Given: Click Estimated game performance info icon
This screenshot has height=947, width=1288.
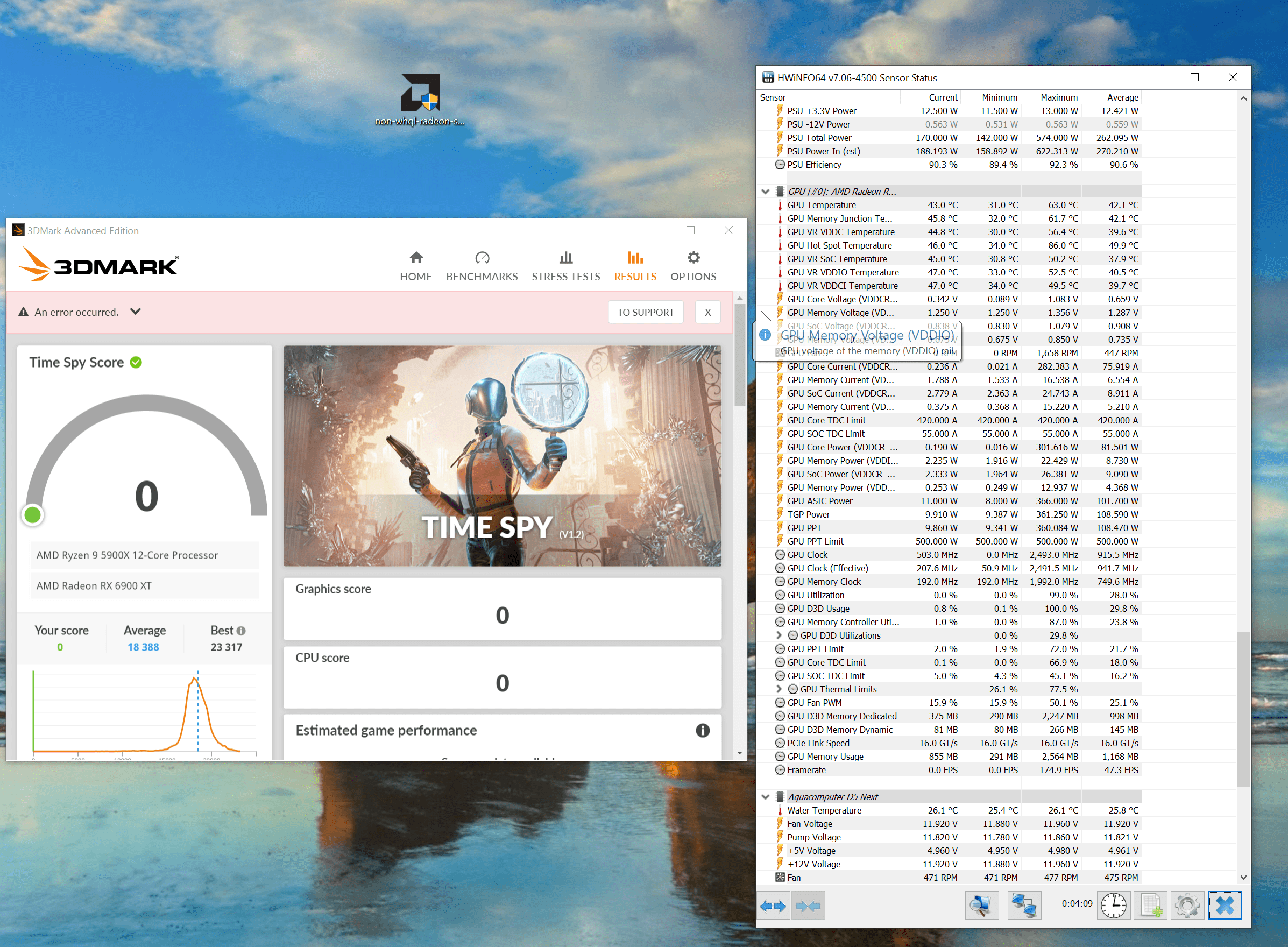Looking at the screenshot, I should 703,730.
